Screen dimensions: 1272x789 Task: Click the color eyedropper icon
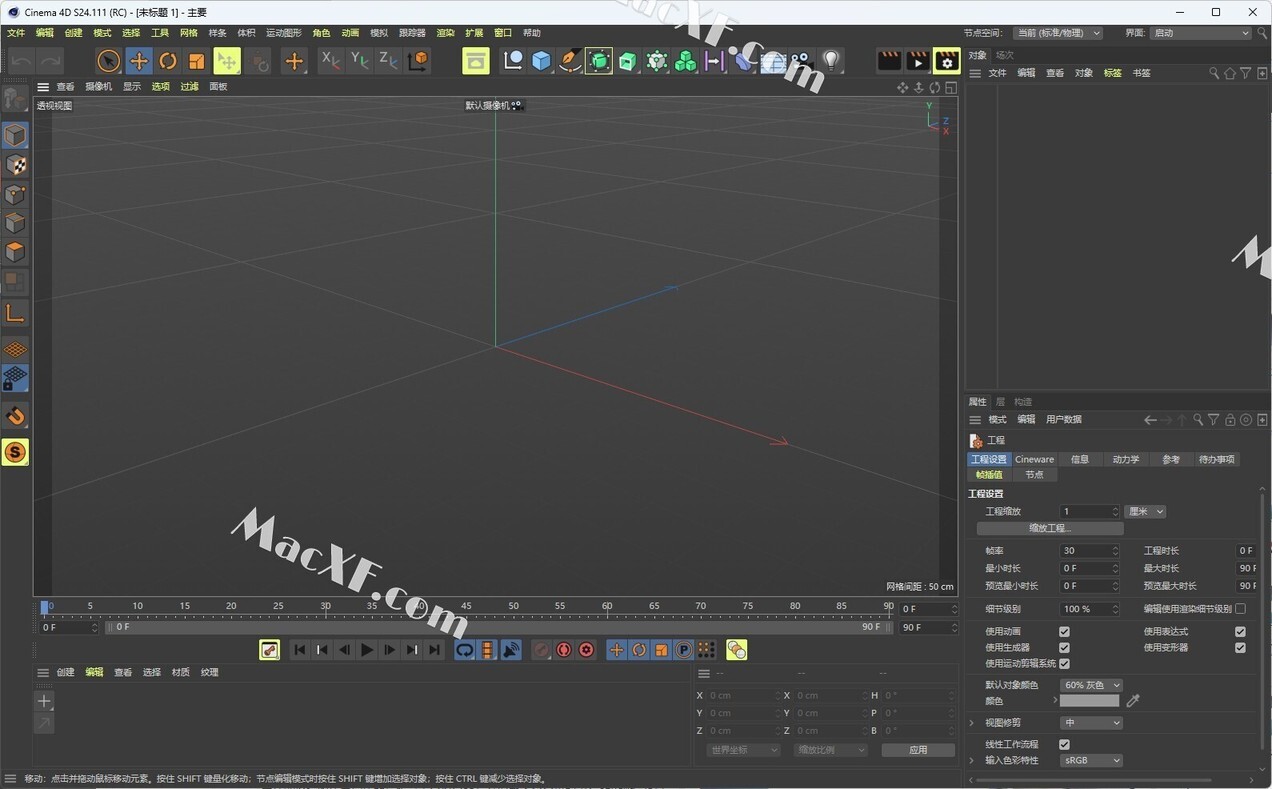1133,701
